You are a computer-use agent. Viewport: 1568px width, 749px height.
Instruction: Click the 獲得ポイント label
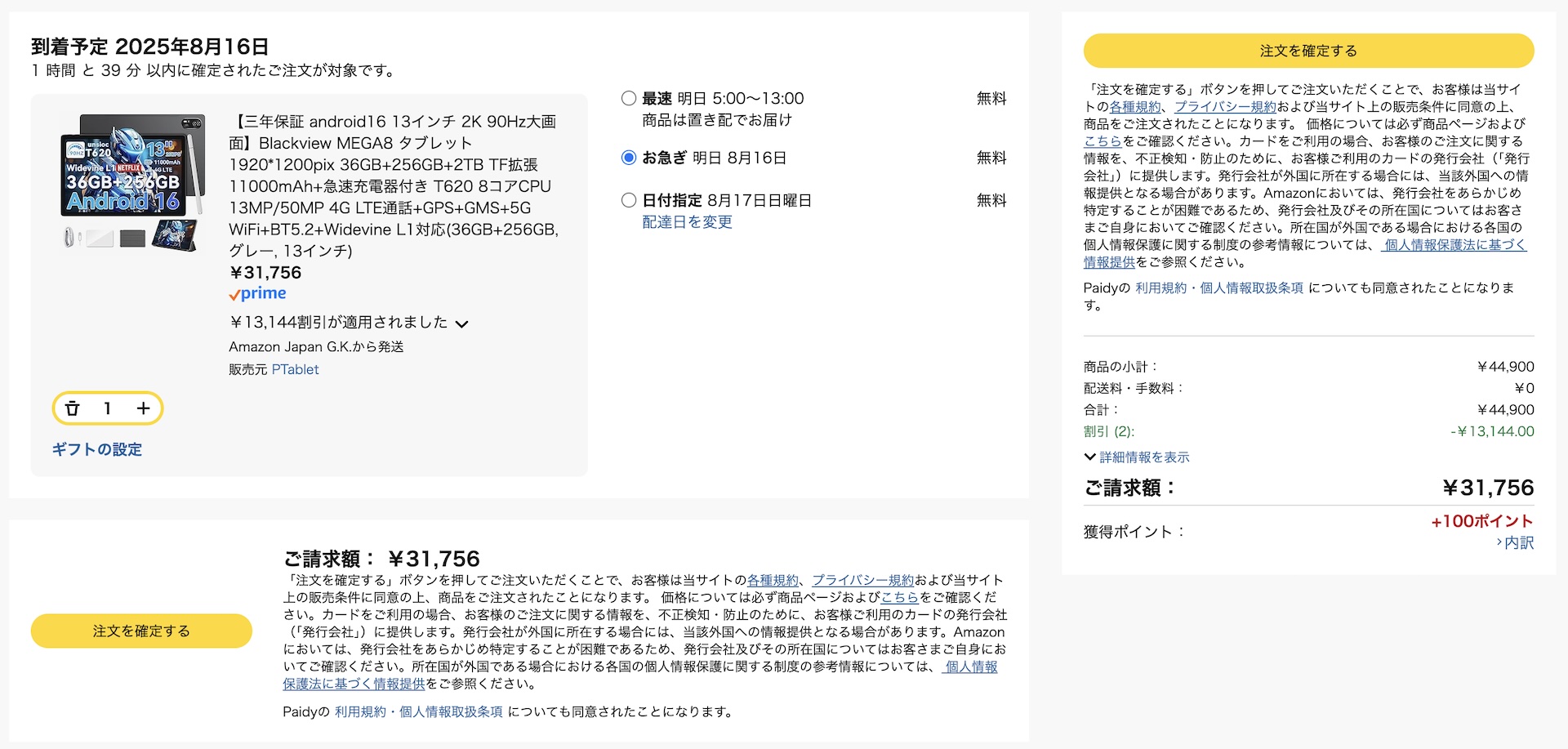tap(1134, 532)
